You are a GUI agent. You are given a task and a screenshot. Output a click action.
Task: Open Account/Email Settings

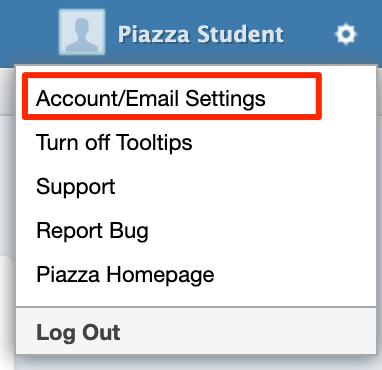(x=151, y=98)
